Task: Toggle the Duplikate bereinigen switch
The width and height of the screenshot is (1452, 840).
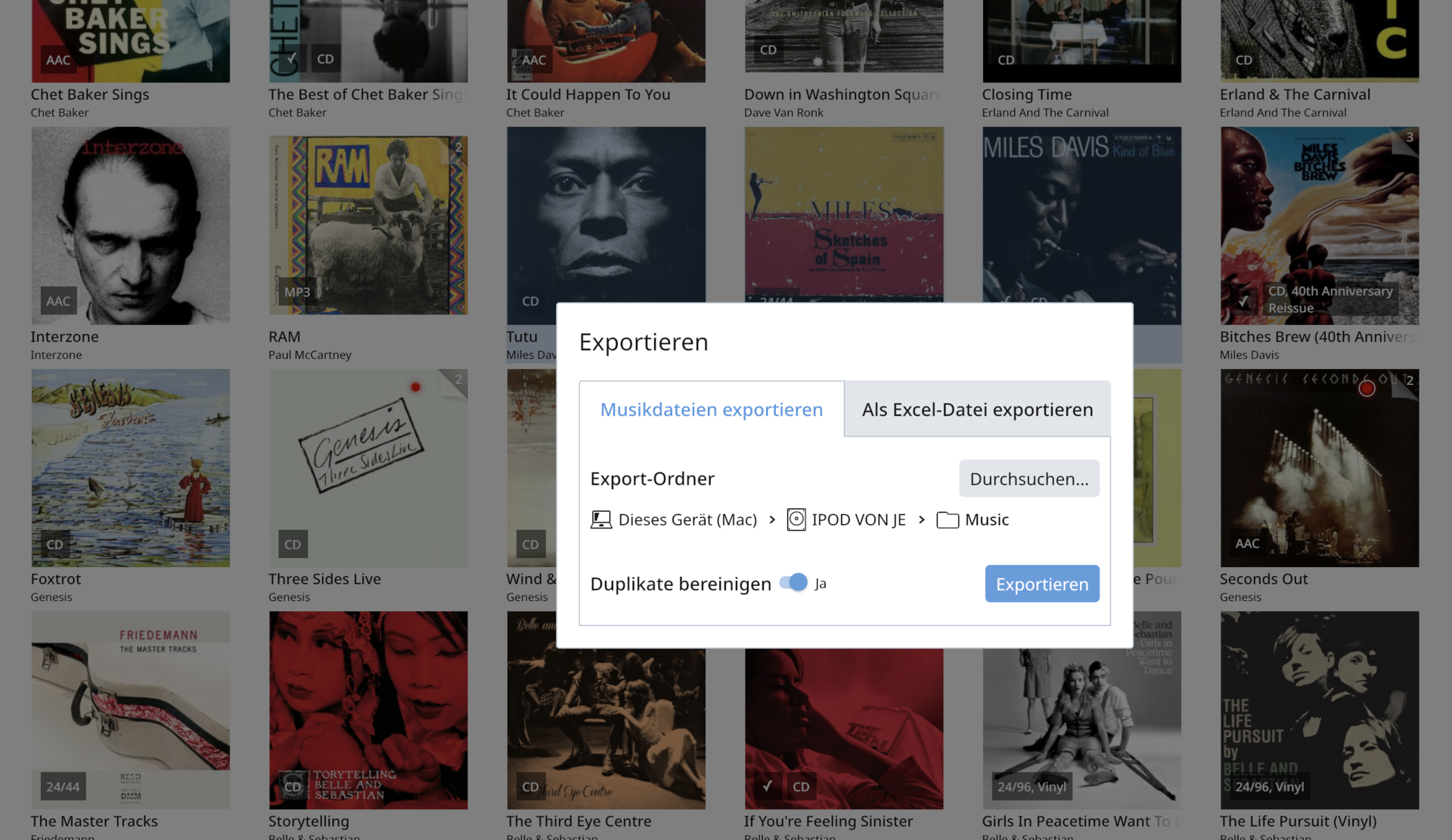Action: click(793, 583)
